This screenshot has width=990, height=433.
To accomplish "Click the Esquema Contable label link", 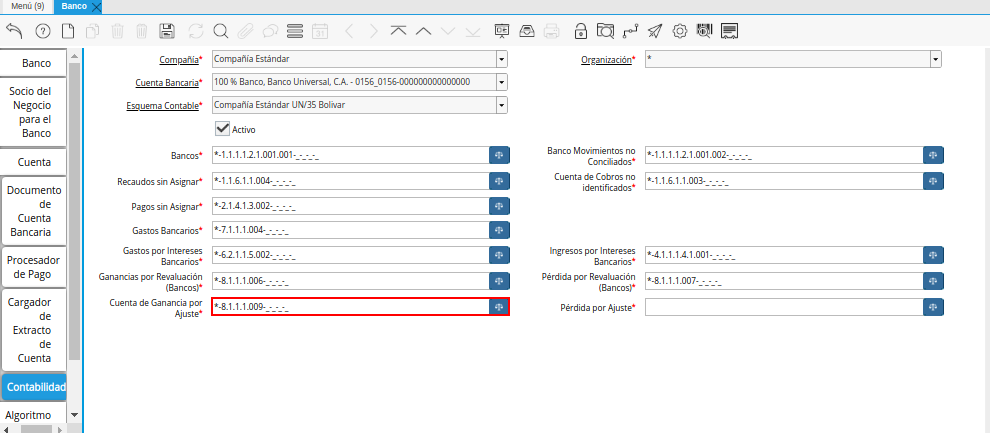I will (x=162, y=105).
